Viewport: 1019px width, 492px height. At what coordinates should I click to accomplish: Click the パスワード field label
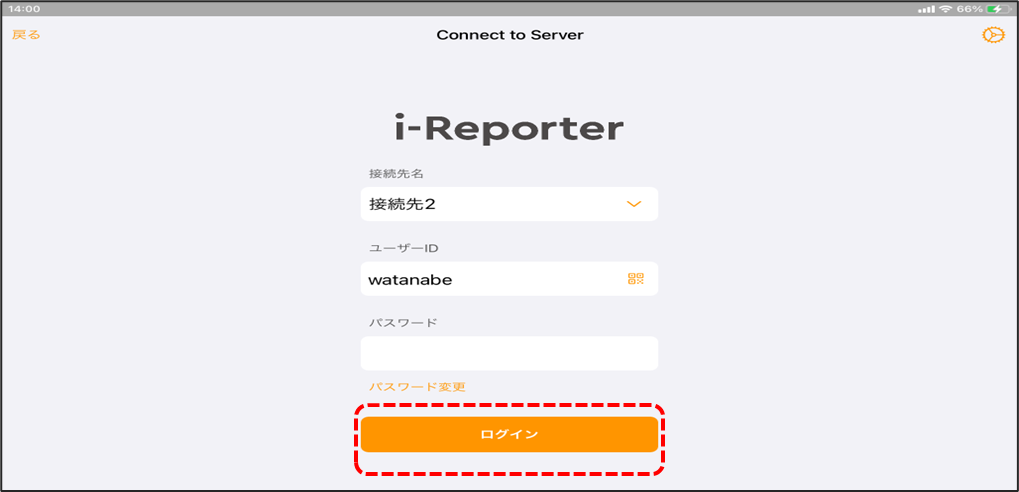403,323
